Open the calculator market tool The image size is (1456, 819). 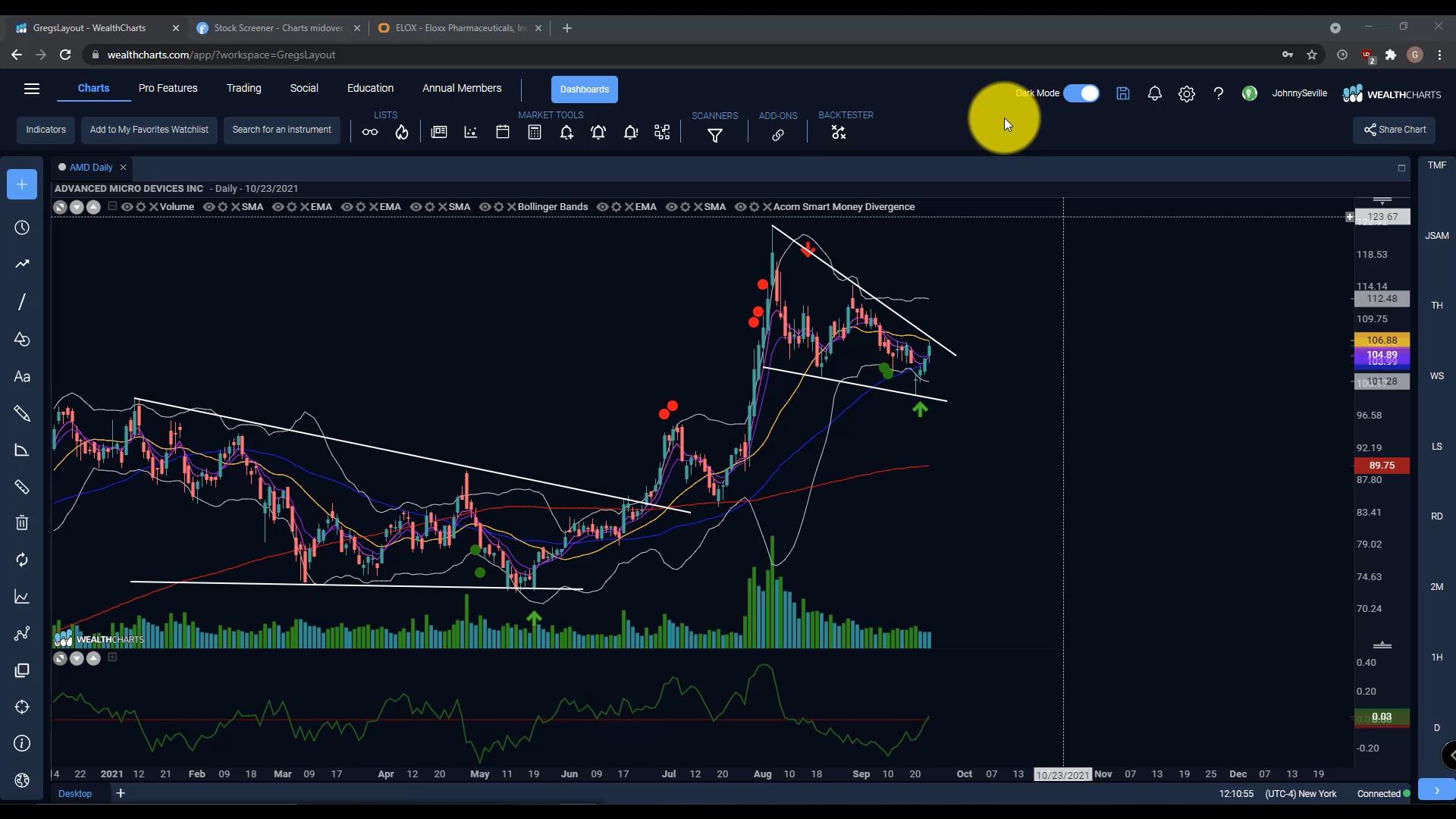pyautogui.click(x=535, y=133)
